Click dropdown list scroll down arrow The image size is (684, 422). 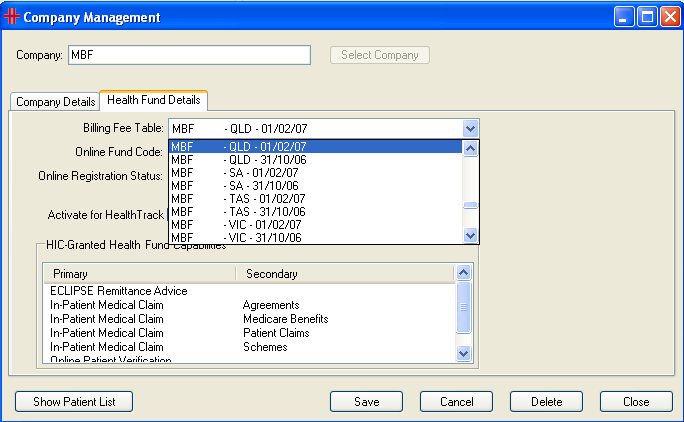[x=470, y=236]
